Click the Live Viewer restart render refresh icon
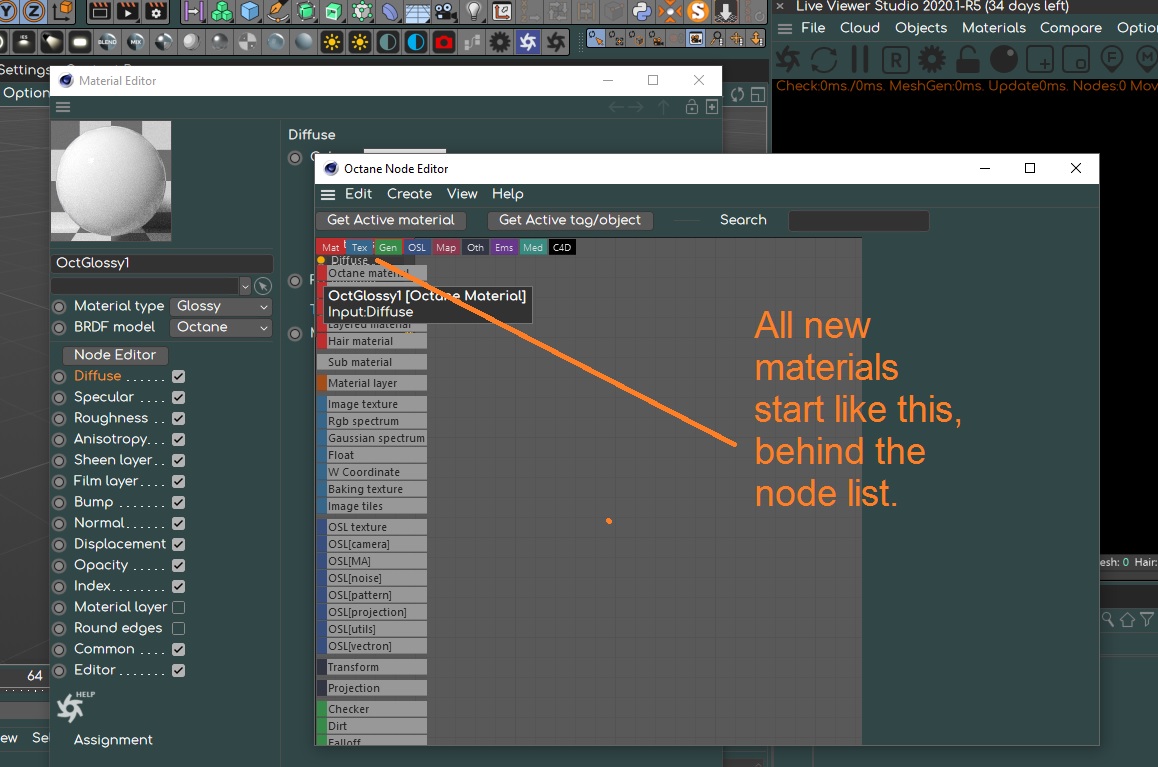 pos(824,59)
